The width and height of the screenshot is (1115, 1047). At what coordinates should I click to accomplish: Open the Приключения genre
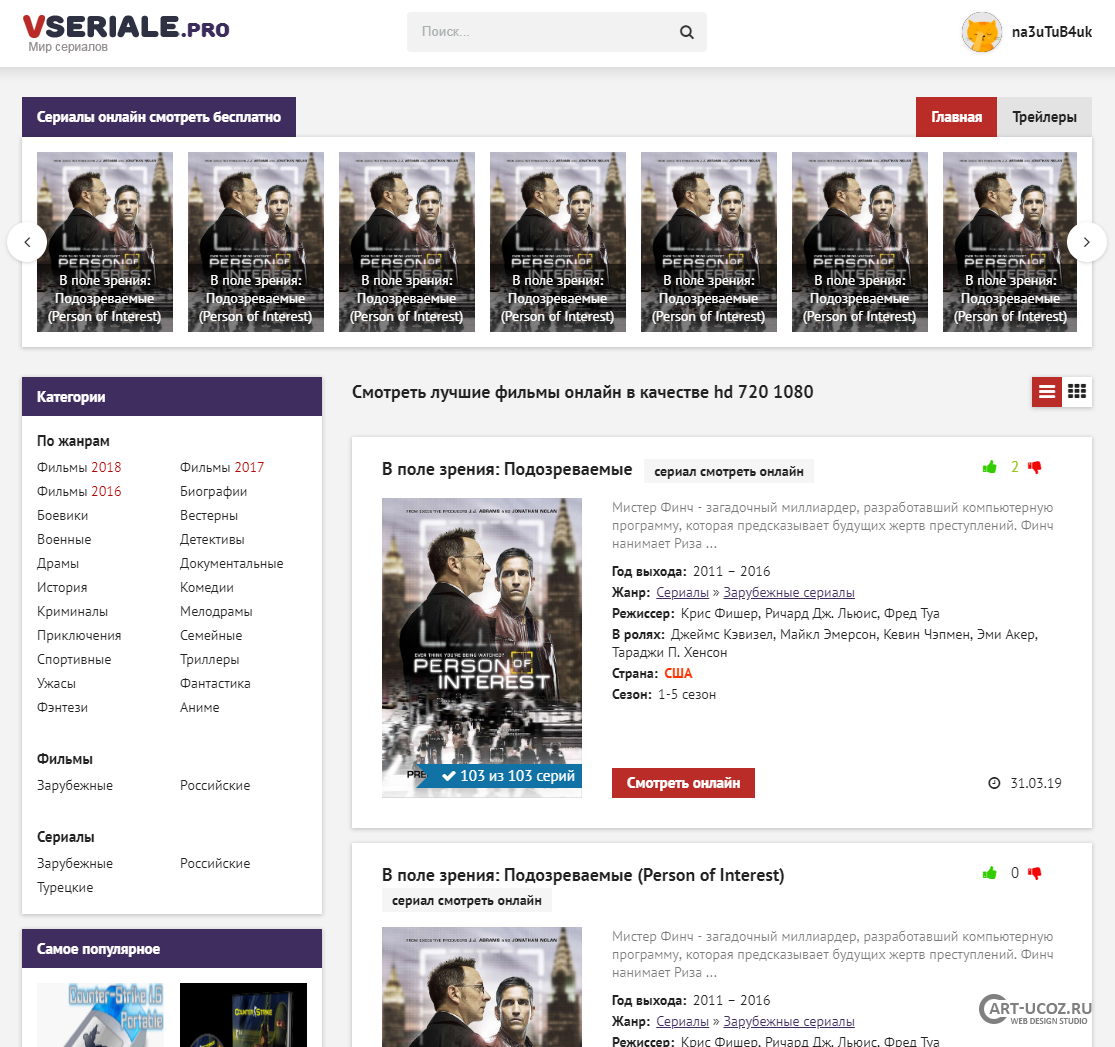pyautogui.click(x=79, y=636)
